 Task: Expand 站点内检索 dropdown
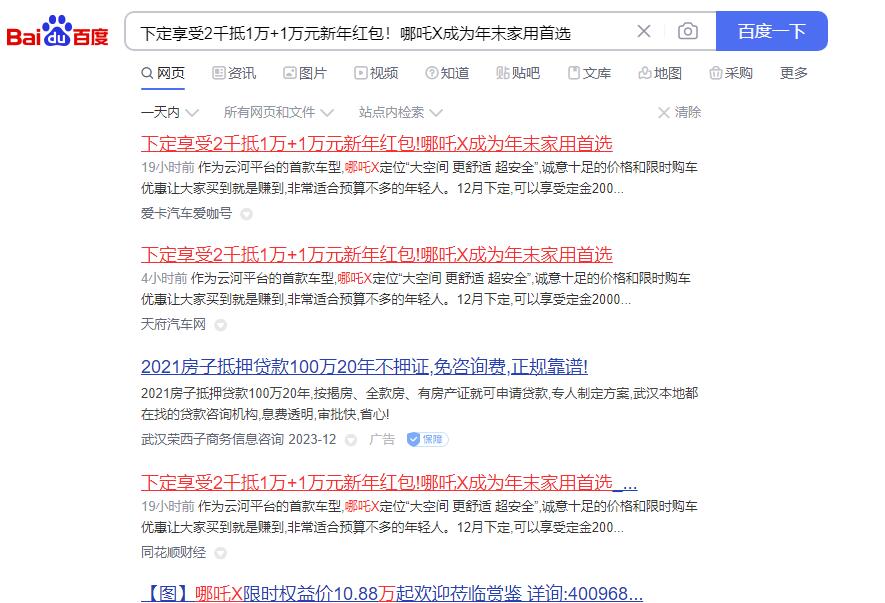(400, 112)
